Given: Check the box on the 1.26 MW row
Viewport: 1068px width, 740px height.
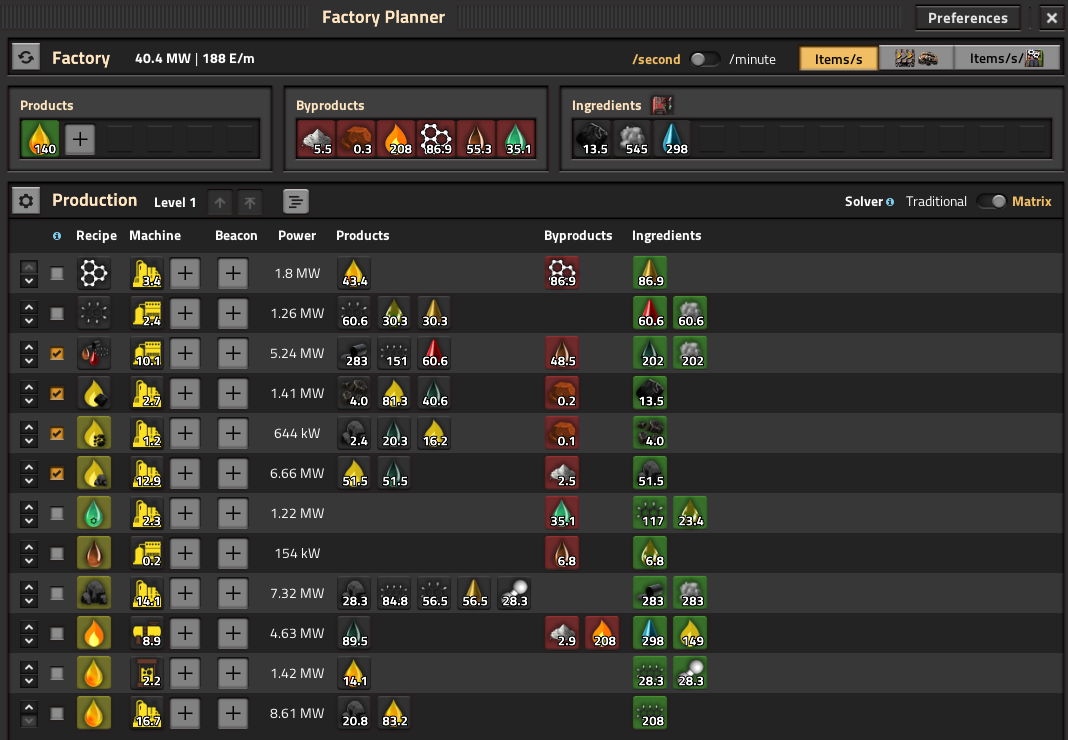Looking at the screenshot, I should [57, 313].
